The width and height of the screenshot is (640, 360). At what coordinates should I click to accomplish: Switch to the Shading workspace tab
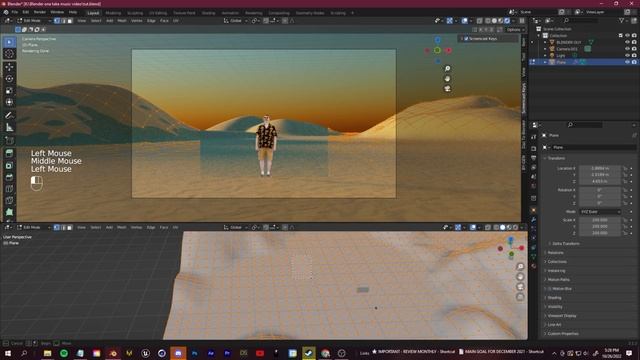[208, 13]
